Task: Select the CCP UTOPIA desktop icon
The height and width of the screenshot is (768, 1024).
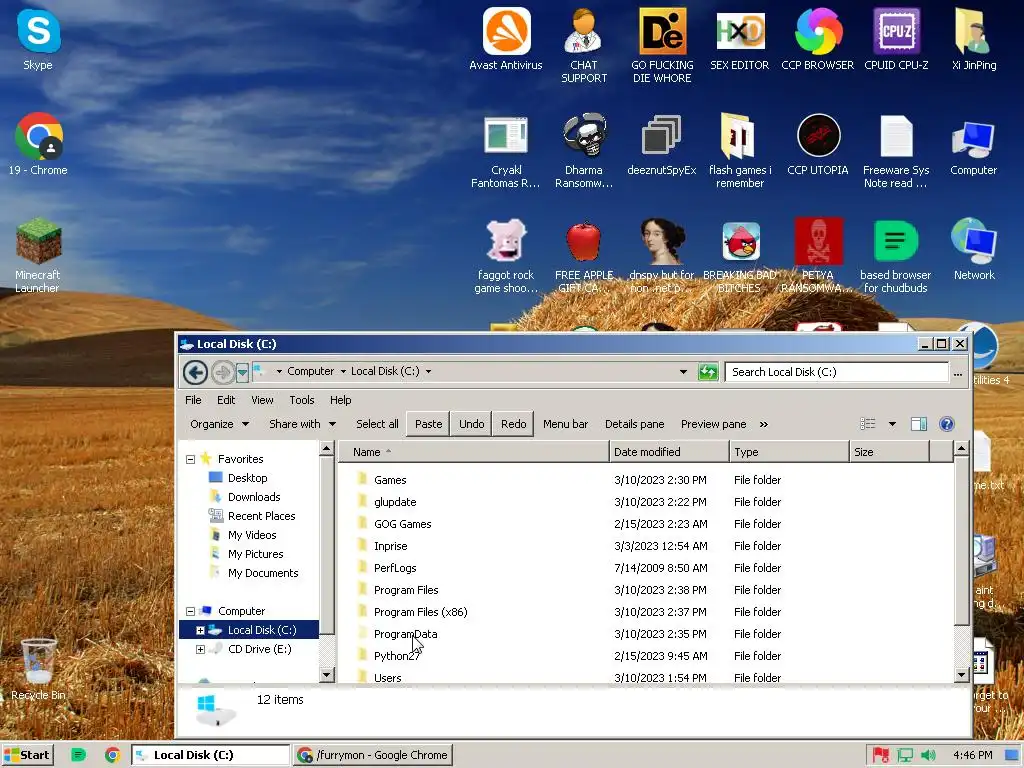Action: 818,144
